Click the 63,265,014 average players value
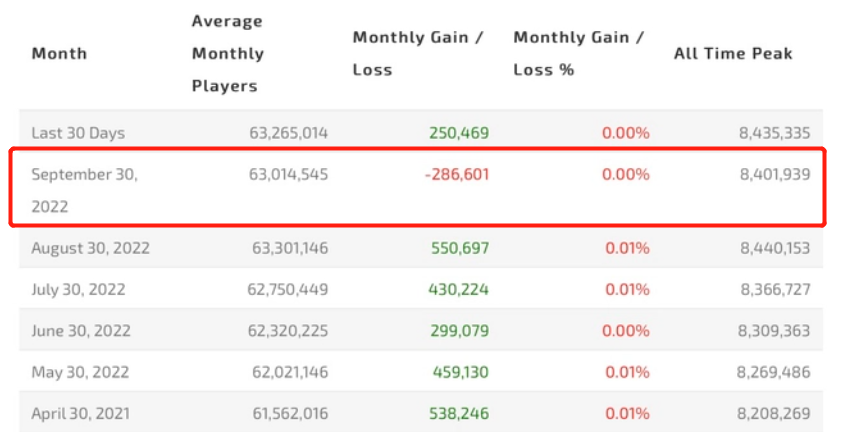This screenshot has width=846, height=432. tap(288, 133)
